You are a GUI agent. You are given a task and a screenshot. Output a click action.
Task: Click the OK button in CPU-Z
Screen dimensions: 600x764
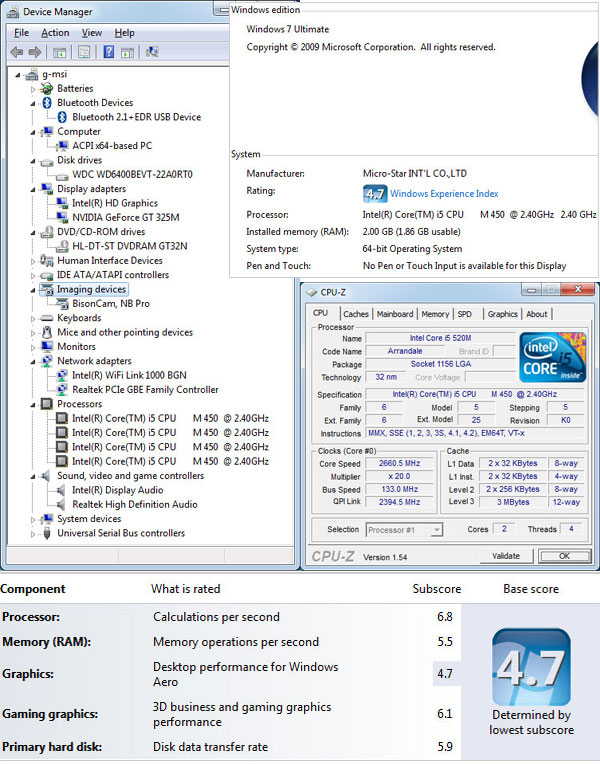tap(564, 556)
